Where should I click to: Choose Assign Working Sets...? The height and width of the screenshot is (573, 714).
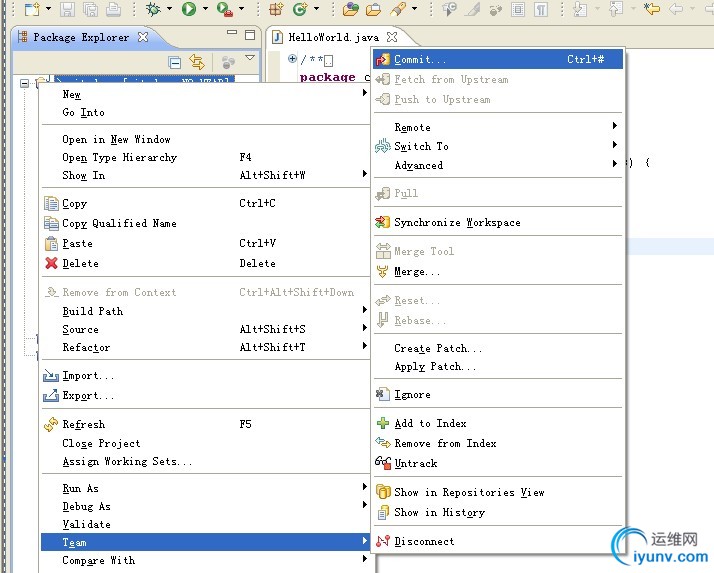[205, 462]
